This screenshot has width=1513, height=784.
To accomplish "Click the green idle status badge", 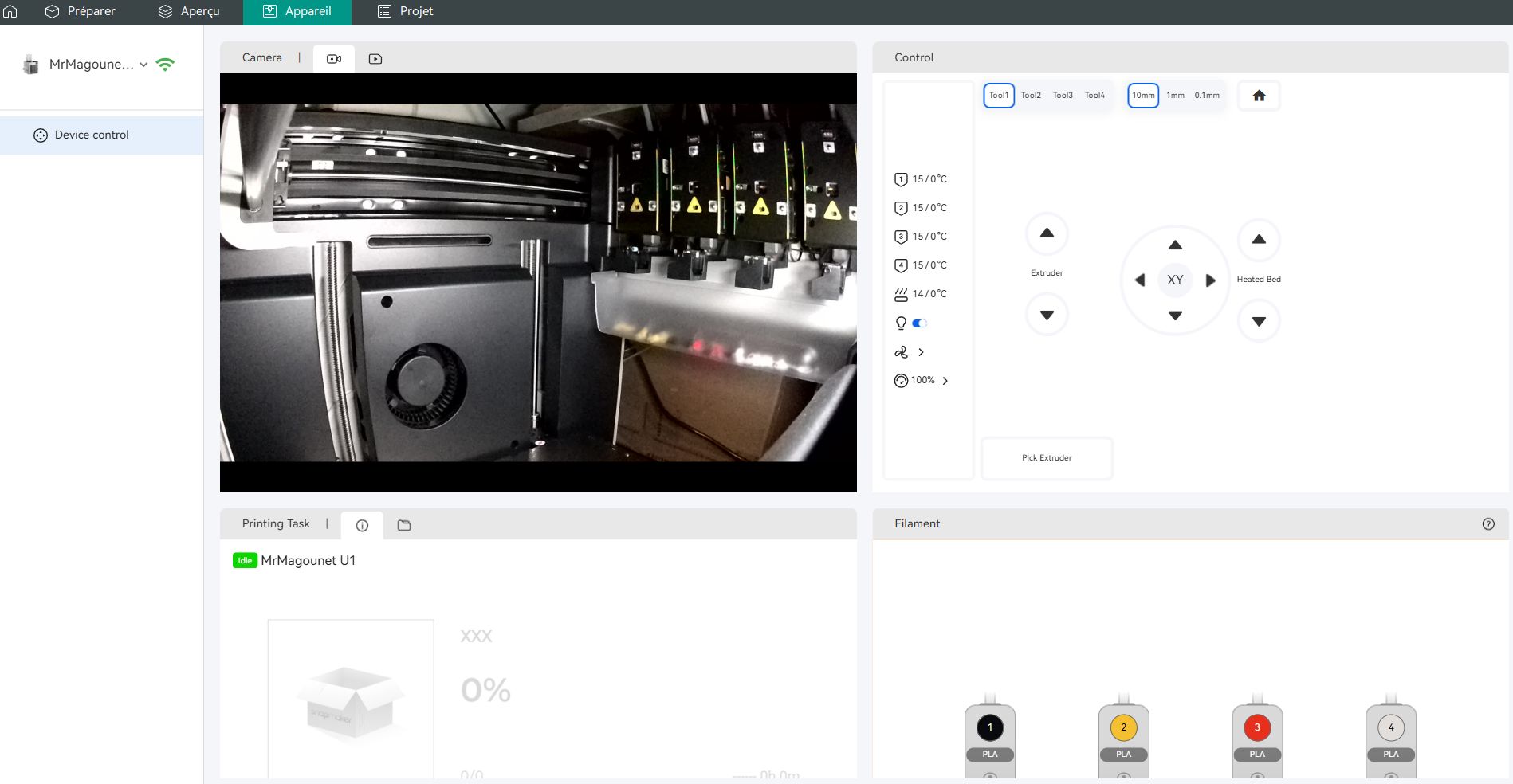I will tap(245, 561).
